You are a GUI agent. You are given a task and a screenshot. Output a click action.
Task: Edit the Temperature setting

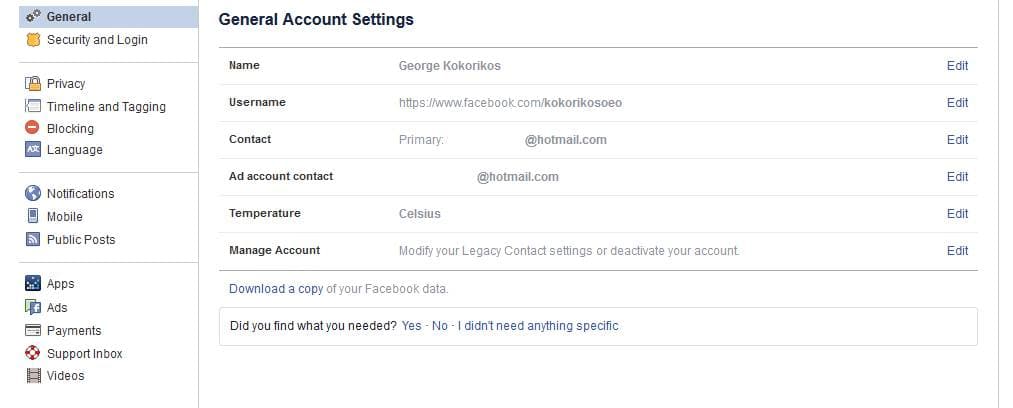957,214
